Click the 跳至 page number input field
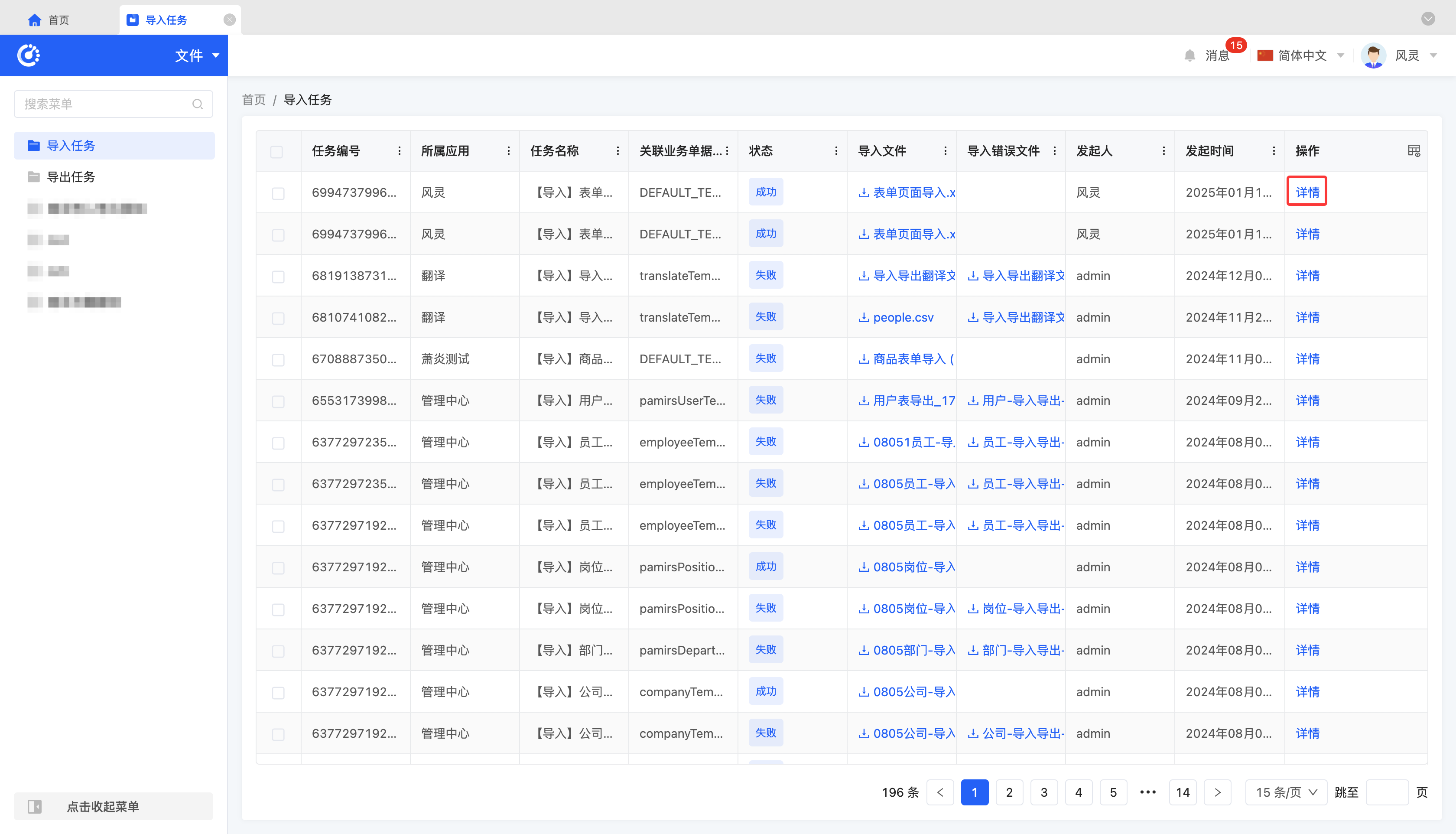The width and height of the screenshot is (1456, 834). click(x=1386, y=792)
